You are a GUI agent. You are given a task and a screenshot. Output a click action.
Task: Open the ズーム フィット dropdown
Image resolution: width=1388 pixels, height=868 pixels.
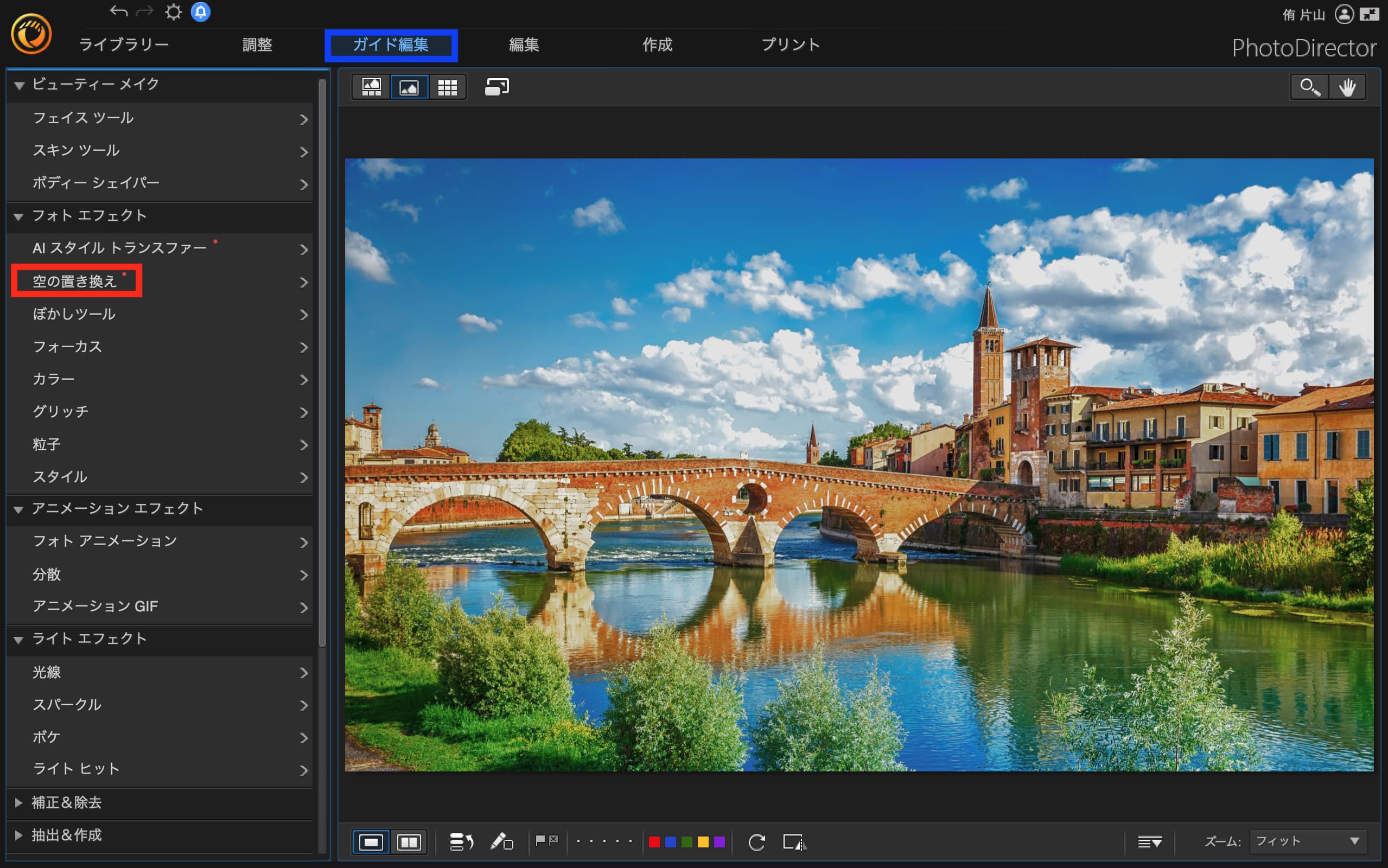1308,841
